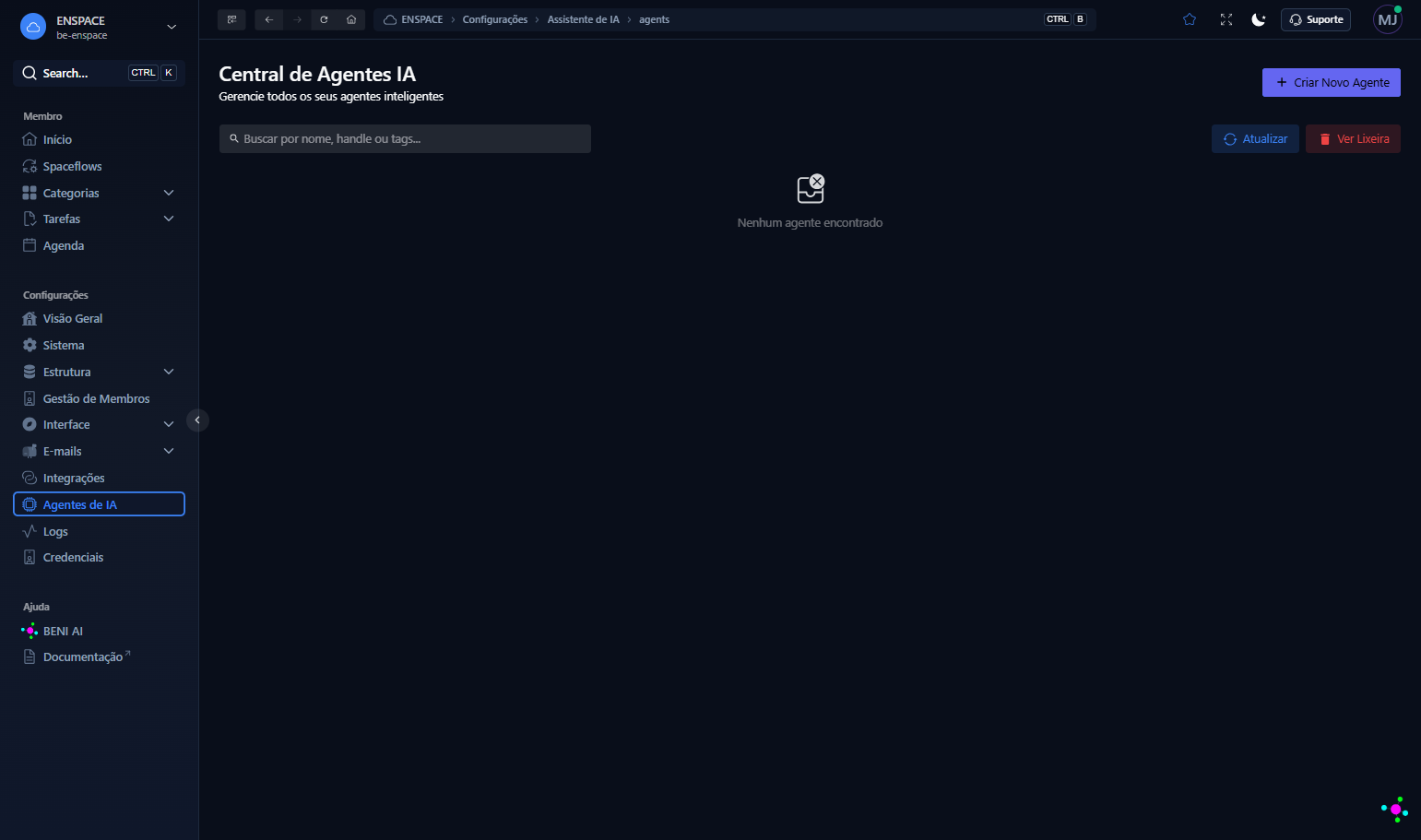The height and width of the screenshot is (840, 1421).
Task: Open the BENI AI floating assistant icon
Action: coord(1395,810)
